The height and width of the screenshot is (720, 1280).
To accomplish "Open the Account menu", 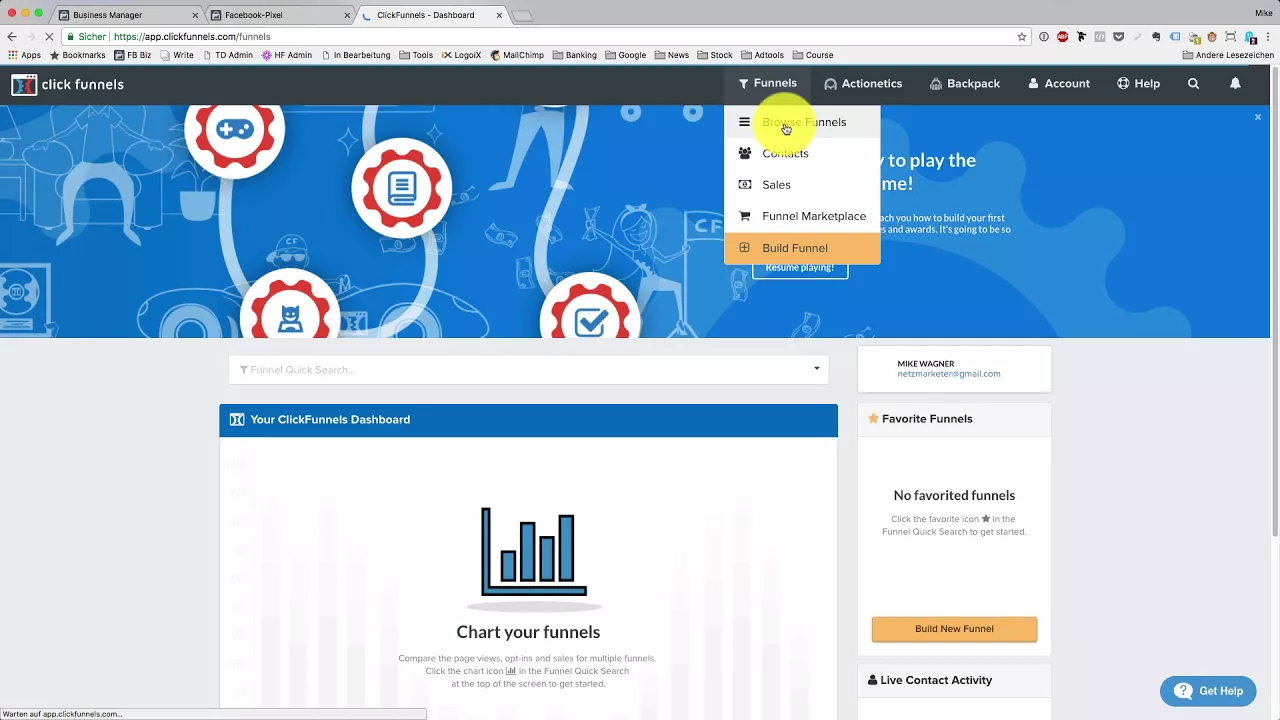I will click(1059, 84).
